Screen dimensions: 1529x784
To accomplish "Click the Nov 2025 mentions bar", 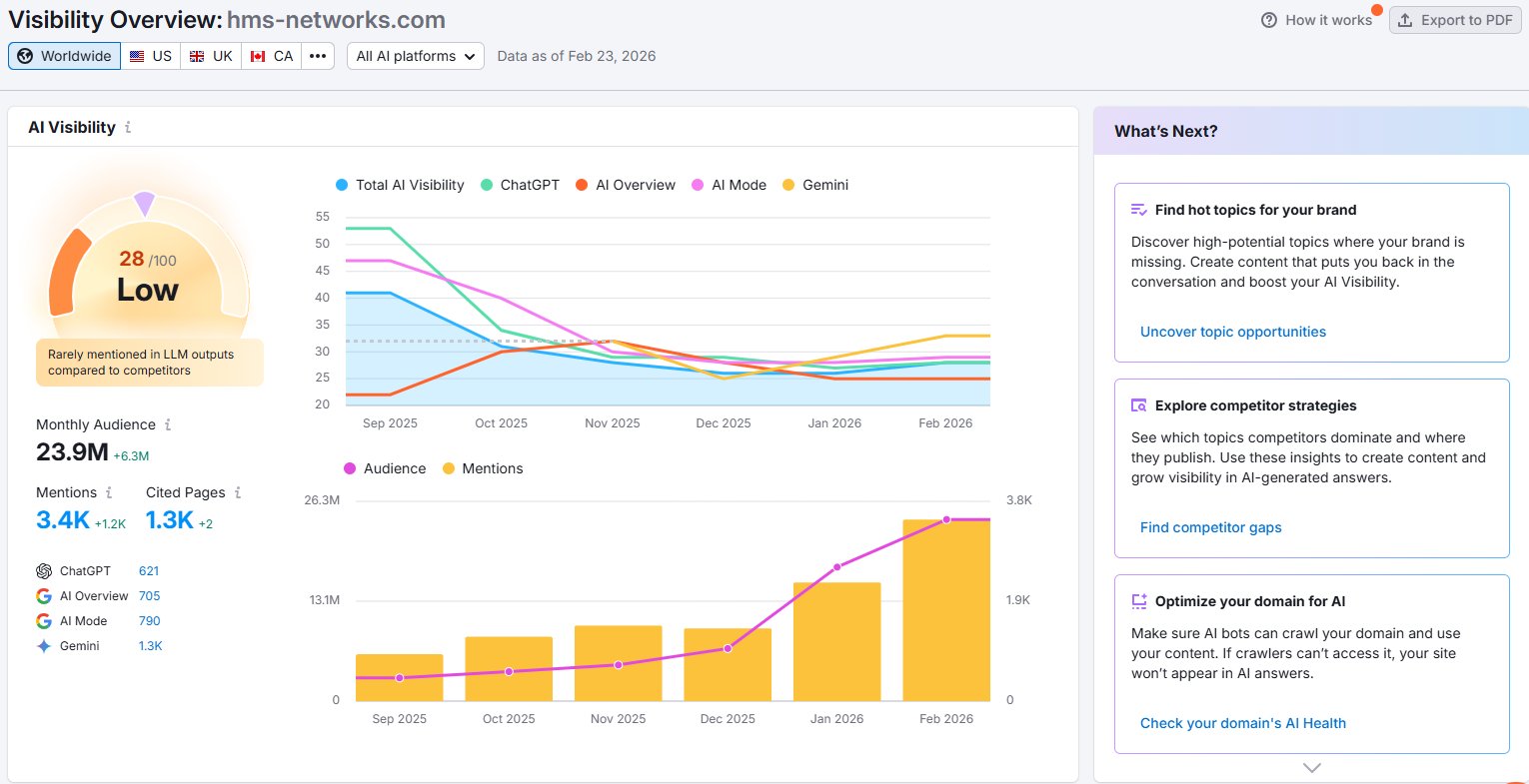I will [618, 663].
